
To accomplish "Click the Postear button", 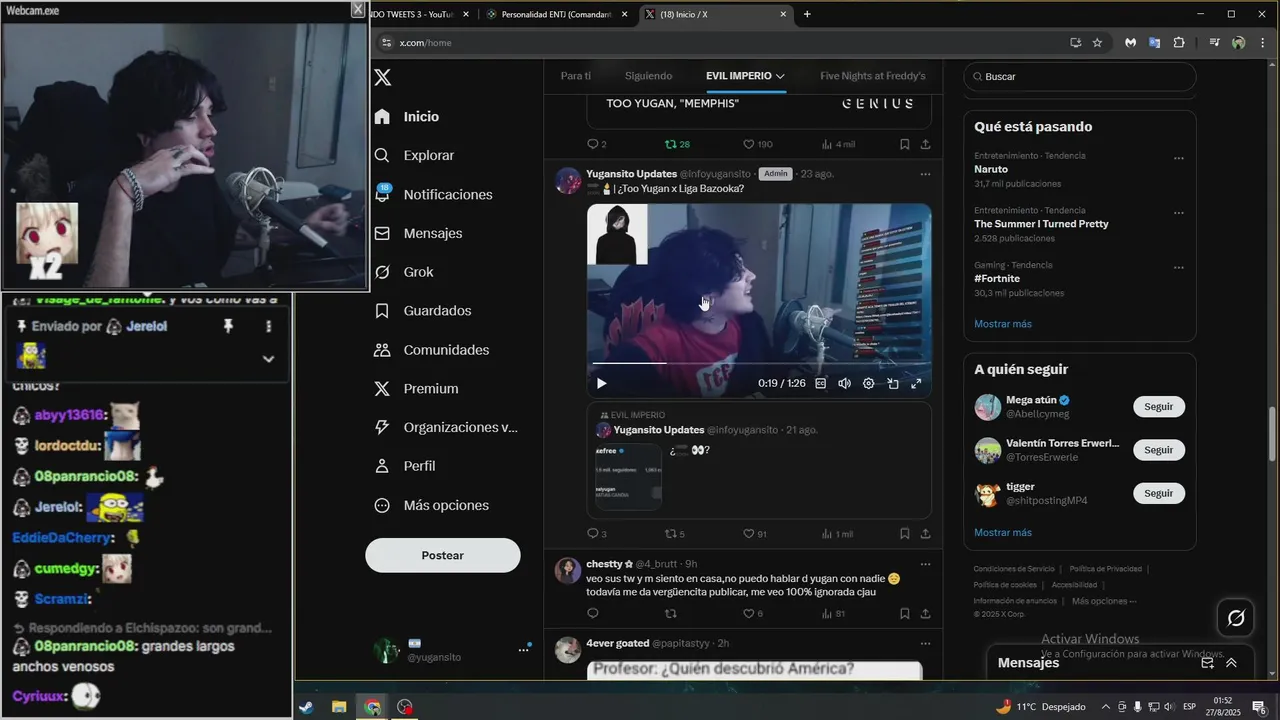I will coord(443,555).
